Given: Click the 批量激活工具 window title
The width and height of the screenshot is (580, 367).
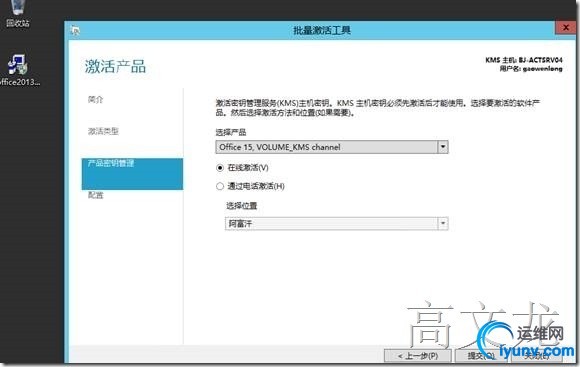Looking at the screenshot, I should coord(322,30).
